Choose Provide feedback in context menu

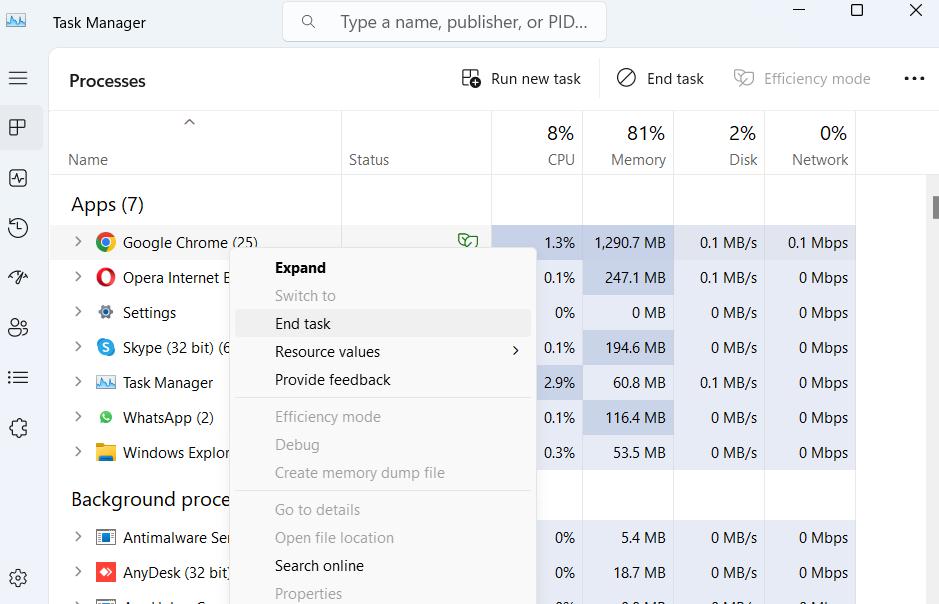383,380
